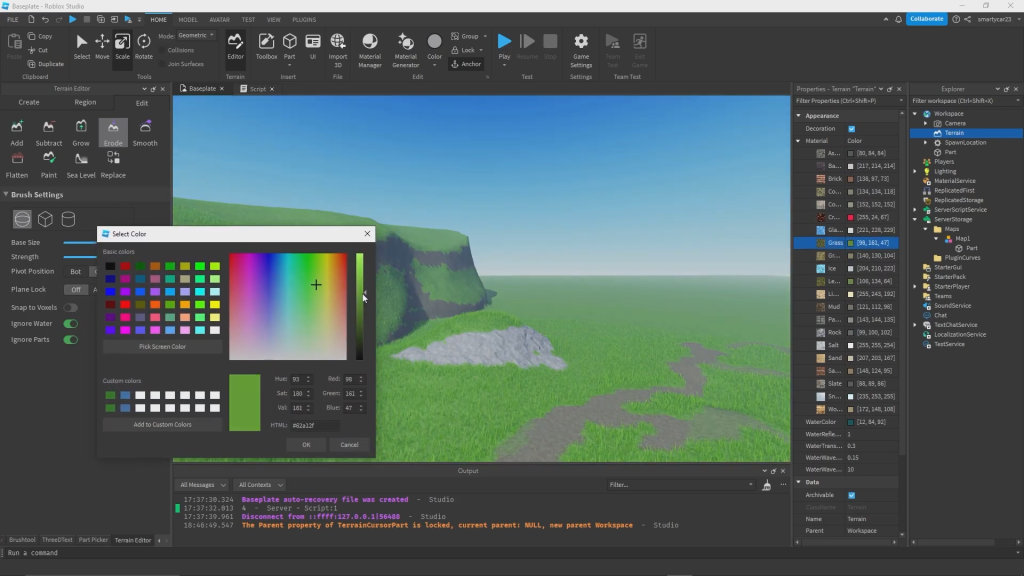
Task: Activate the Select tool in ribbon
Action: tap(82, 47)
